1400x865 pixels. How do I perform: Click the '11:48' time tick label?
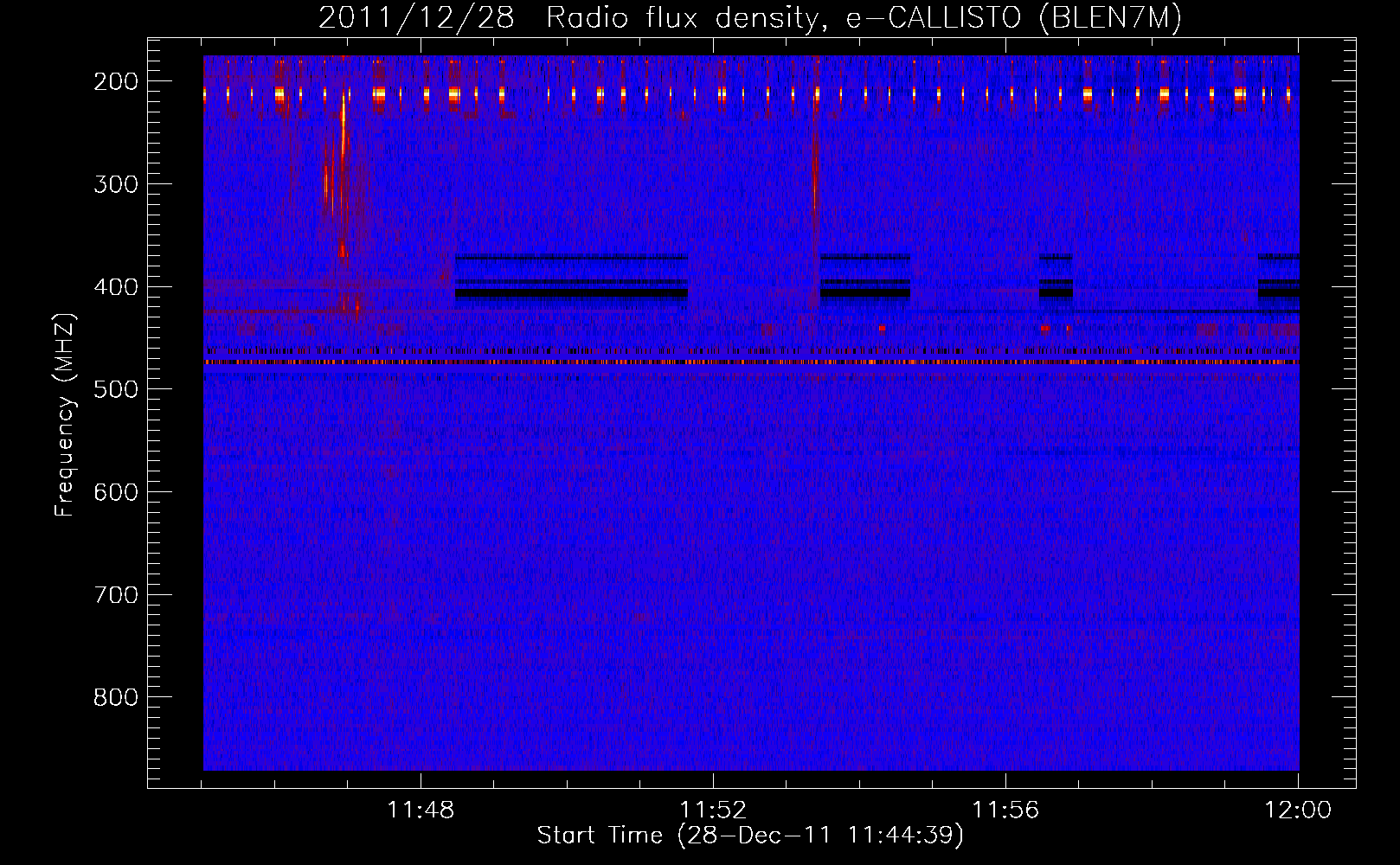(x=421, y=811)
